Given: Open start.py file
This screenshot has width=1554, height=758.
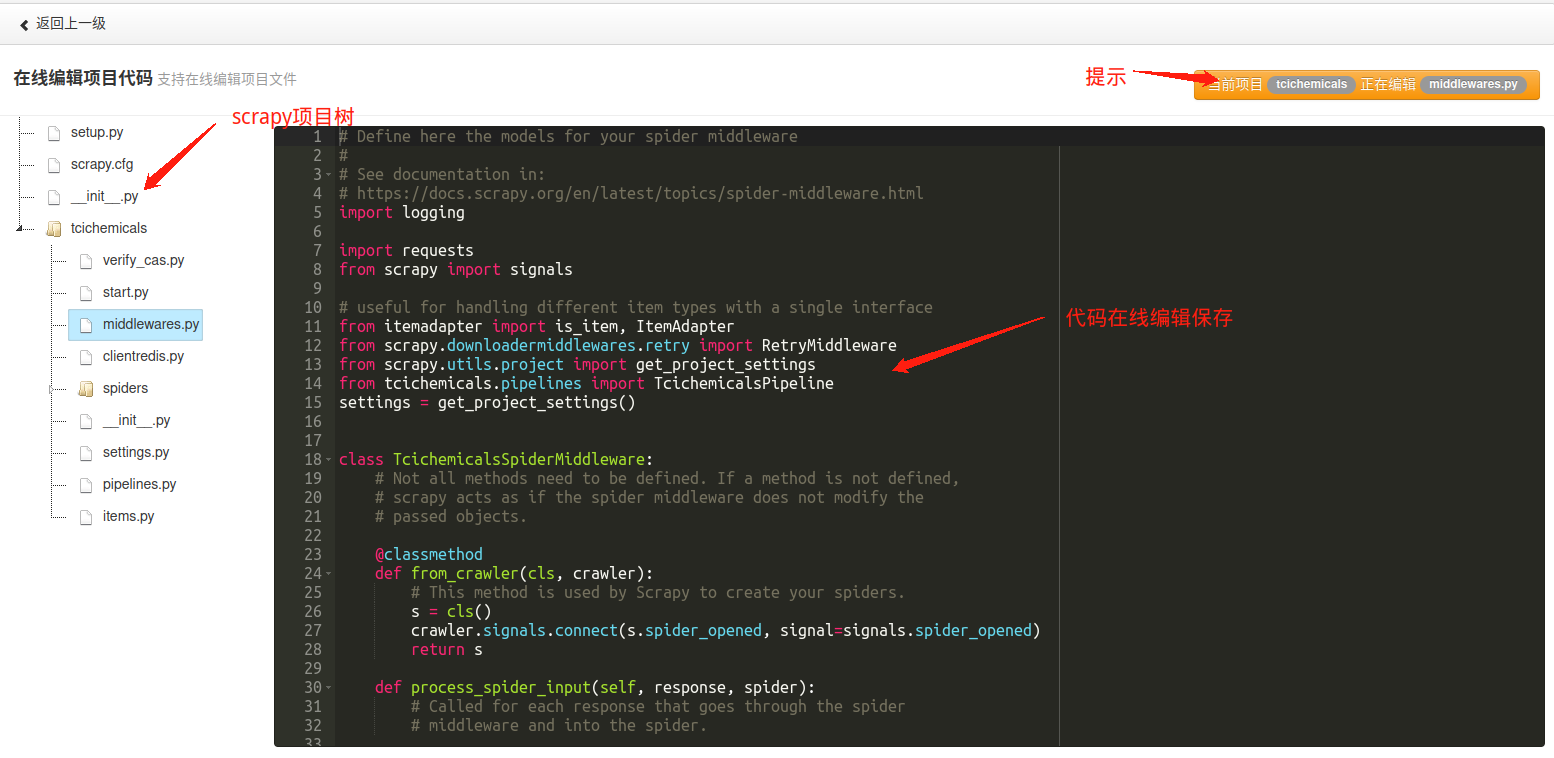Looking at the screenshot, I should click(125, 292).
